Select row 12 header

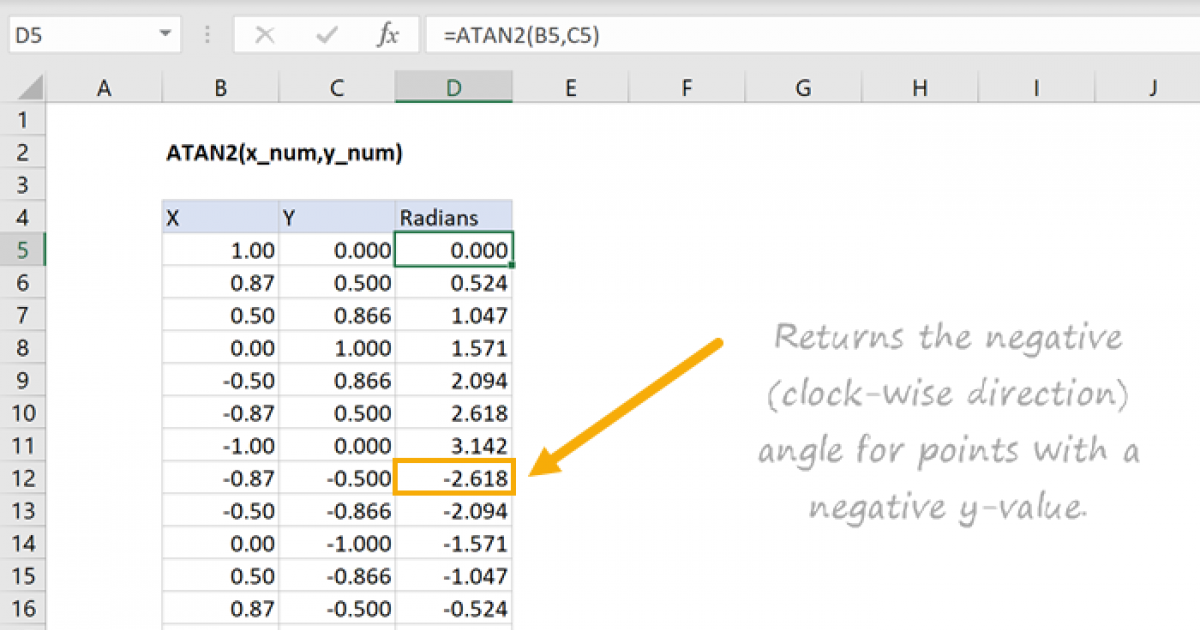click(x=23, y=479)
